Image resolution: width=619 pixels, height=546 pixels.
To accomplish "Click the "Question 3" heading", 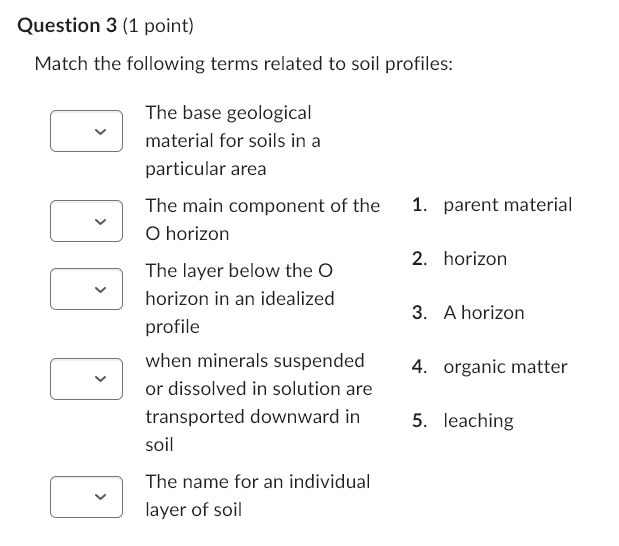I will click(67, 26).
